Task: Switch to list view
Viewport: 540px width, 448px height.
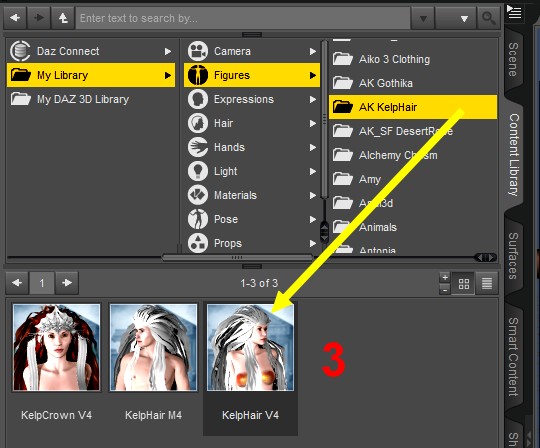Action: pyautogui.click(x=487, y=283)
